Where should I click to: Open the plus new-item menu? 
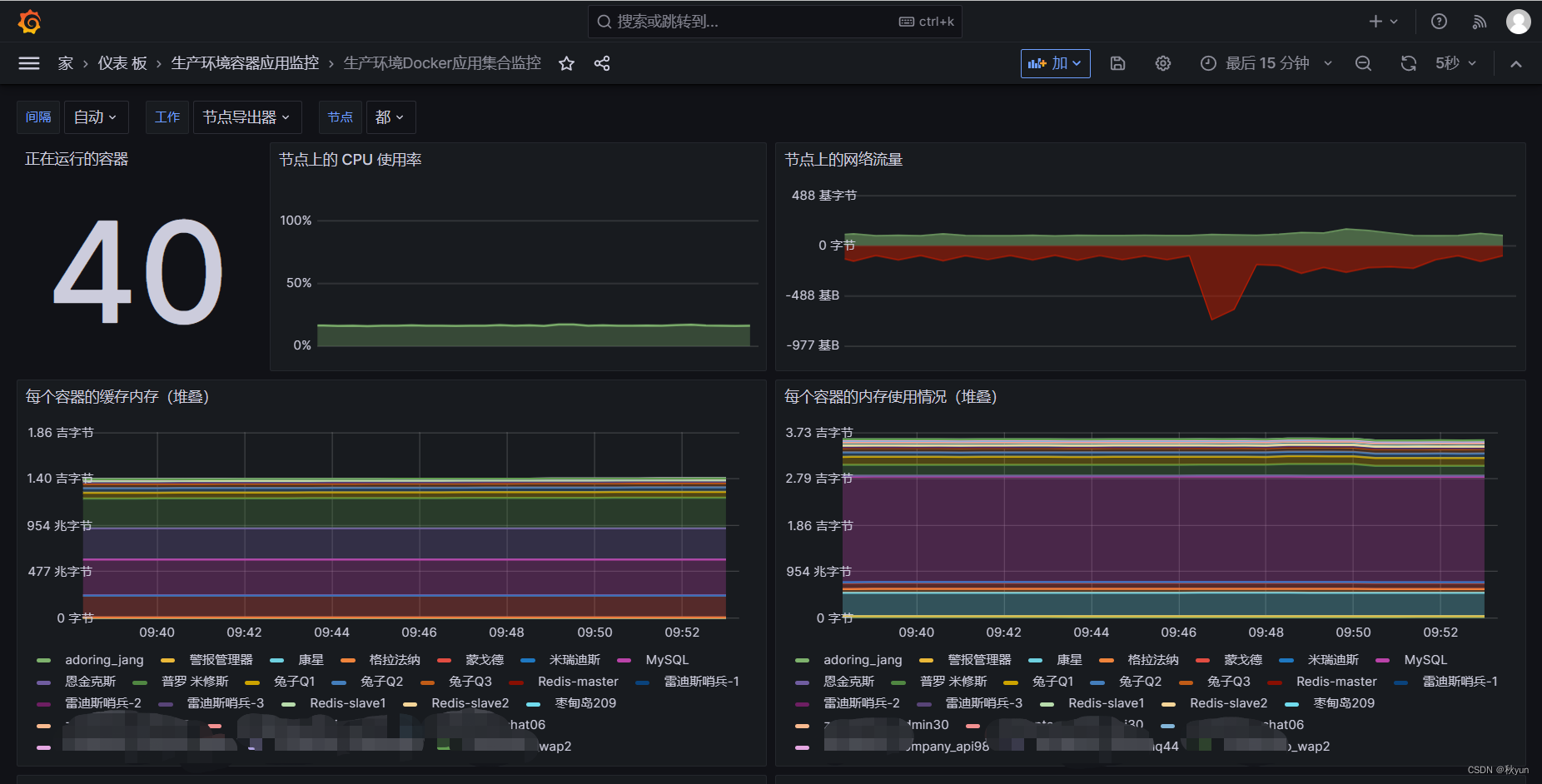pos(1383,22)
